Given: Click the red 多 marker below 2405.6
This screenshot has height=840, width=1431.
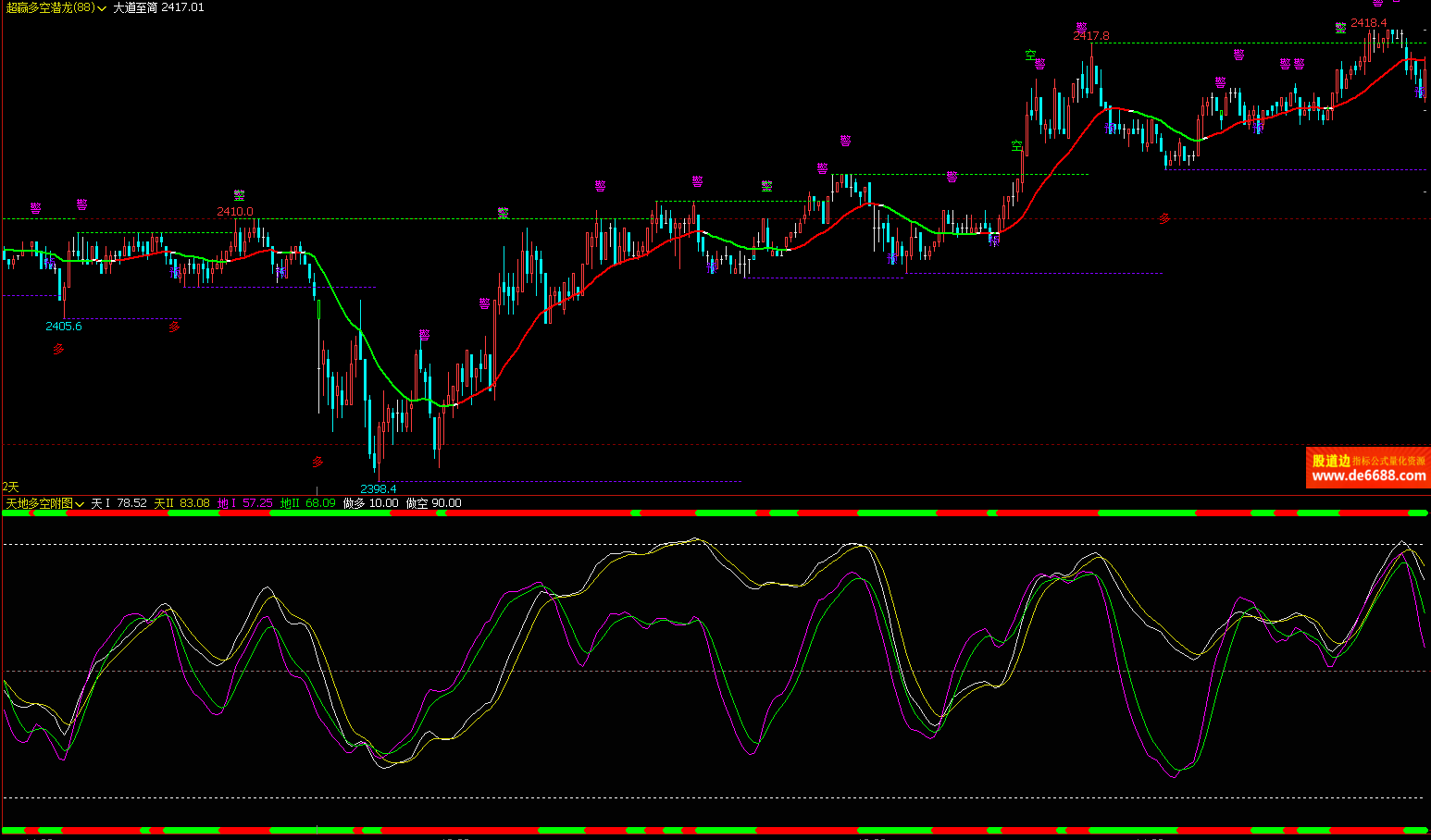Looking at the screenshot, I should (x=58, y=349).
